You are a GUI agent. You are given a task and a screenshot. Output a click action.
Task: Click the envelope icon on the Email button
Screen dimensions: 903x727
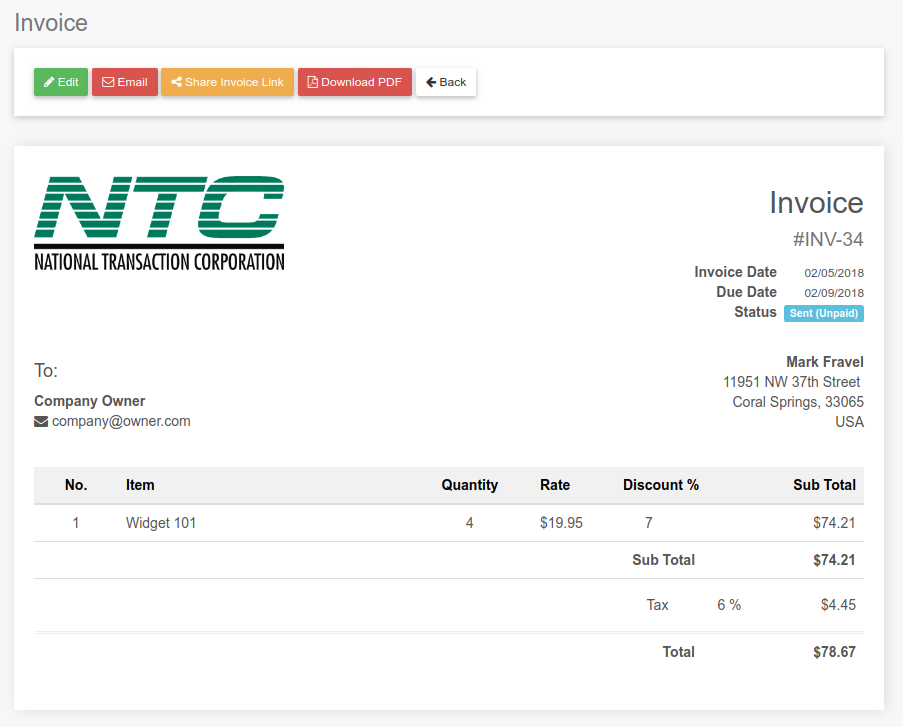(x=108, y=82)
